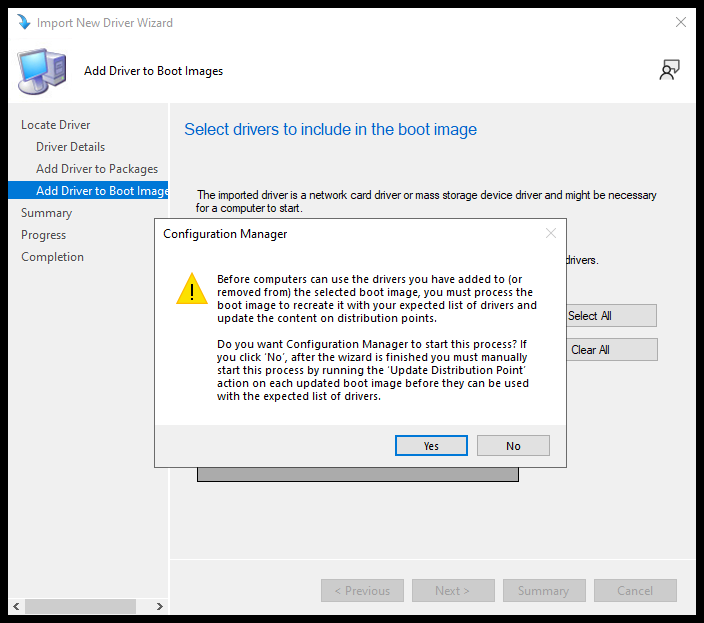The height and width of the screenshot is (623, 704).
Task: Click Yes in the Configuration Manager dialog
Action: 431,446
